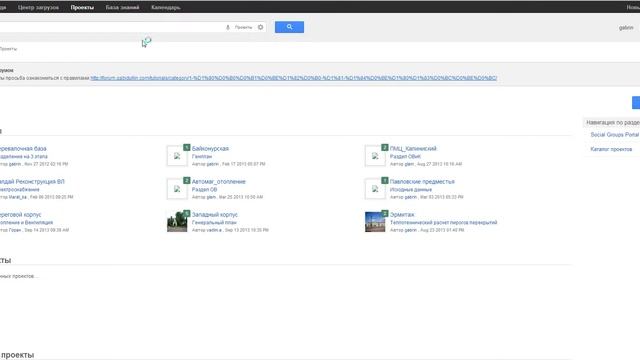640x360 pixels.
Task: Click the Теплотехнический расчет subtitle under Эрмитаж
Action: point(443,222)
